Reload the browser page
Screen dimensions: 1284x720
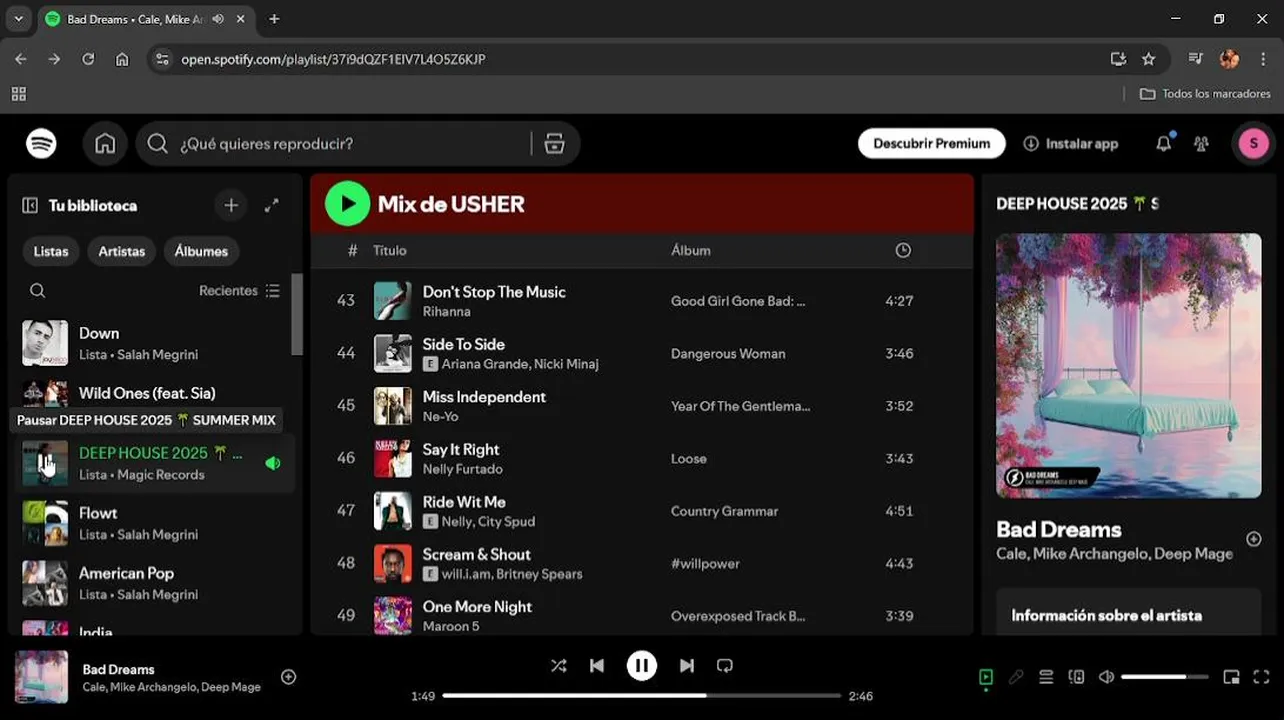(x=88, y=59)
